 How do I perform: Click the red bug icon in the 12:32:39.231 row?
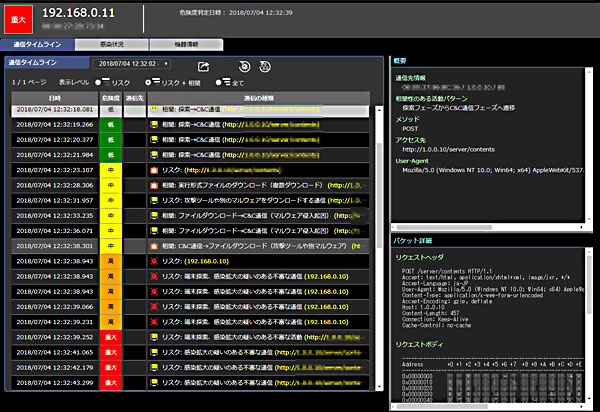(154, 322)
